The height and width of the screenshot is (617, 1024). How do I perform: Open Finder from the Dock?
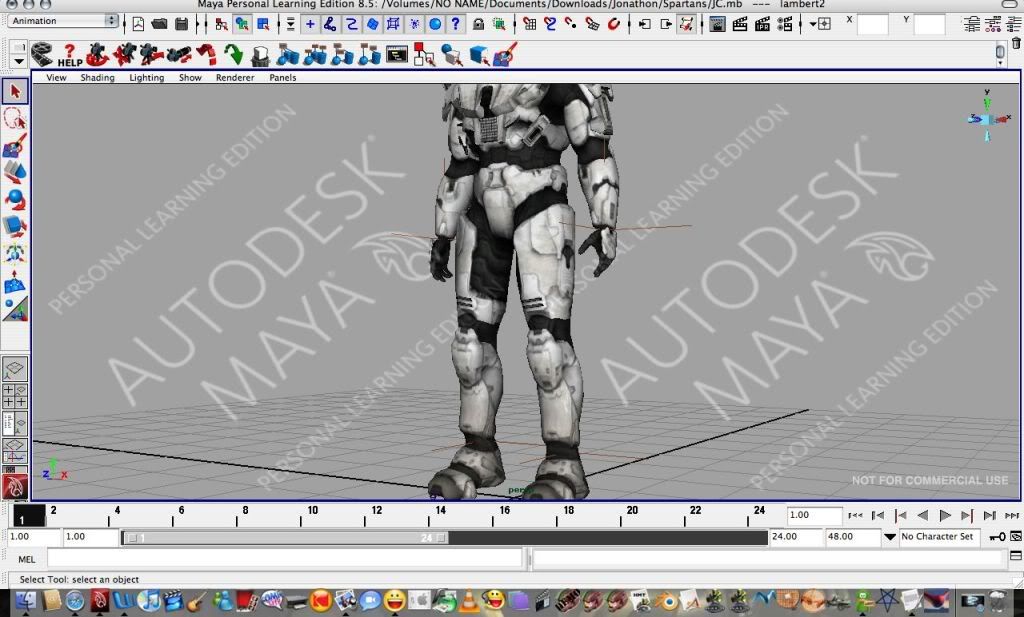[x=26, y=601]
